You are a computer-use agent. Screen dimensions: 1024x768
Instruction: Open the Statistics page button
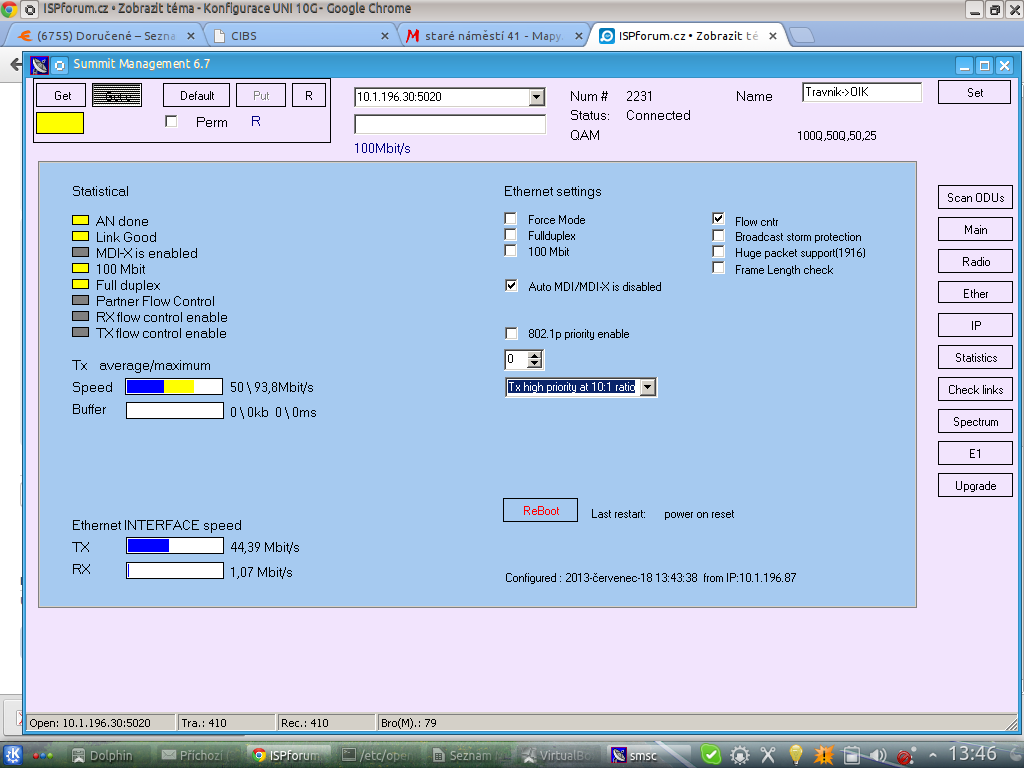click(975, 357)
